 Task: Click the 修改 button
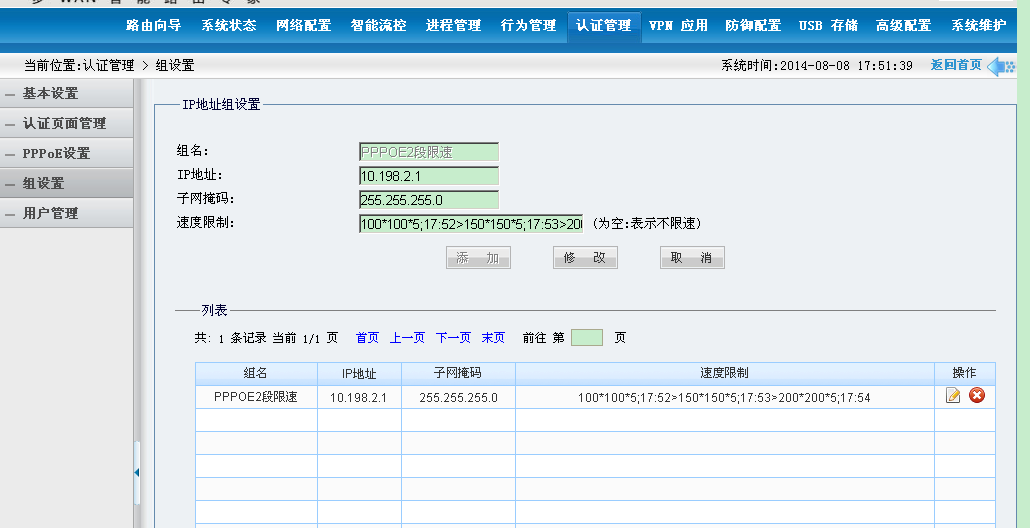click(585, 258)
